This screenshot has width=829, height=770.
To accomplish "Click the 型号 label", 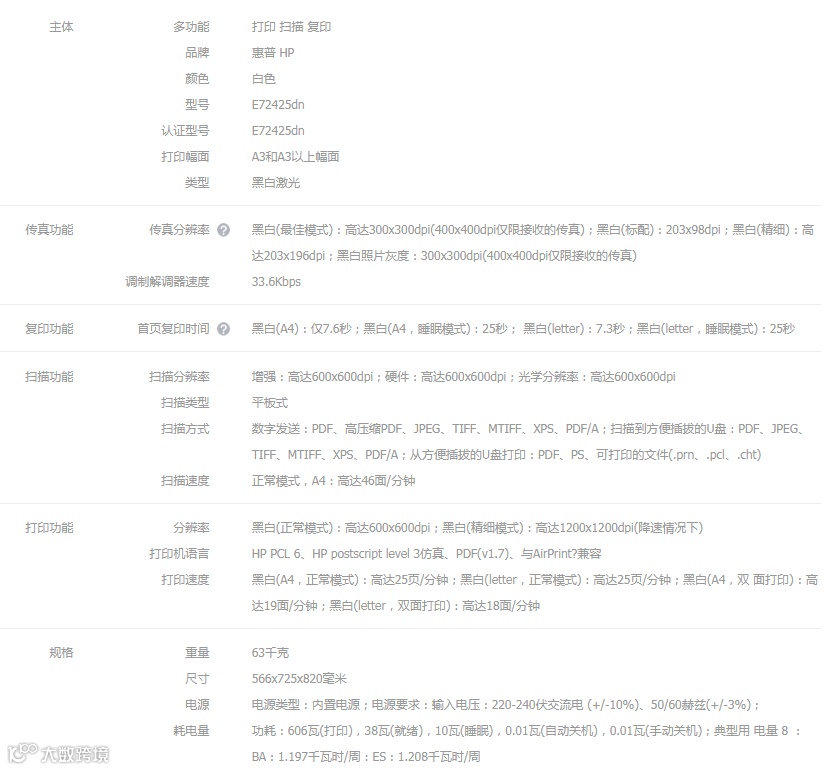I will point(197,105).
